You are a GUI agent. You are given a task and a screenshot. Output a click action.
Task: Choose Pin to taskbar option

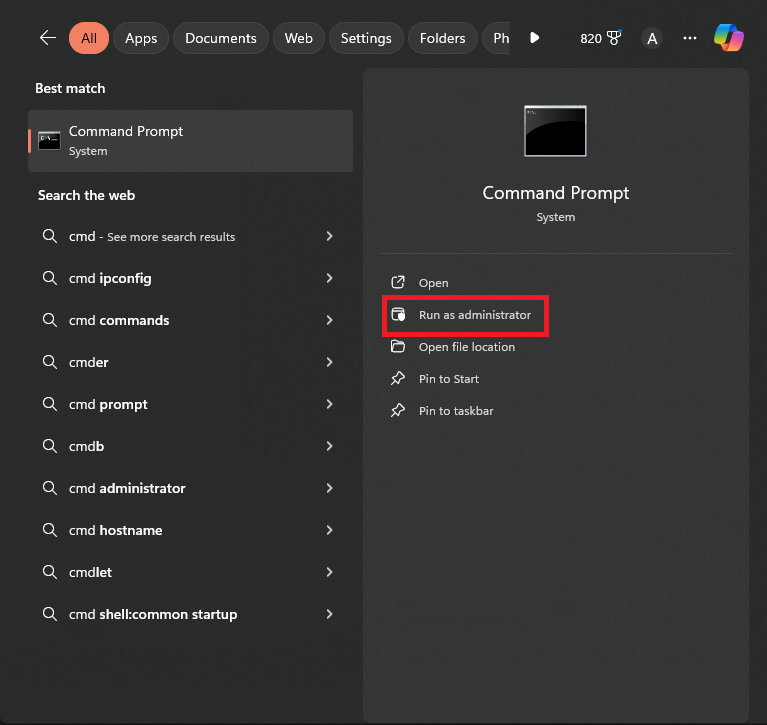[x=455, y=411]
